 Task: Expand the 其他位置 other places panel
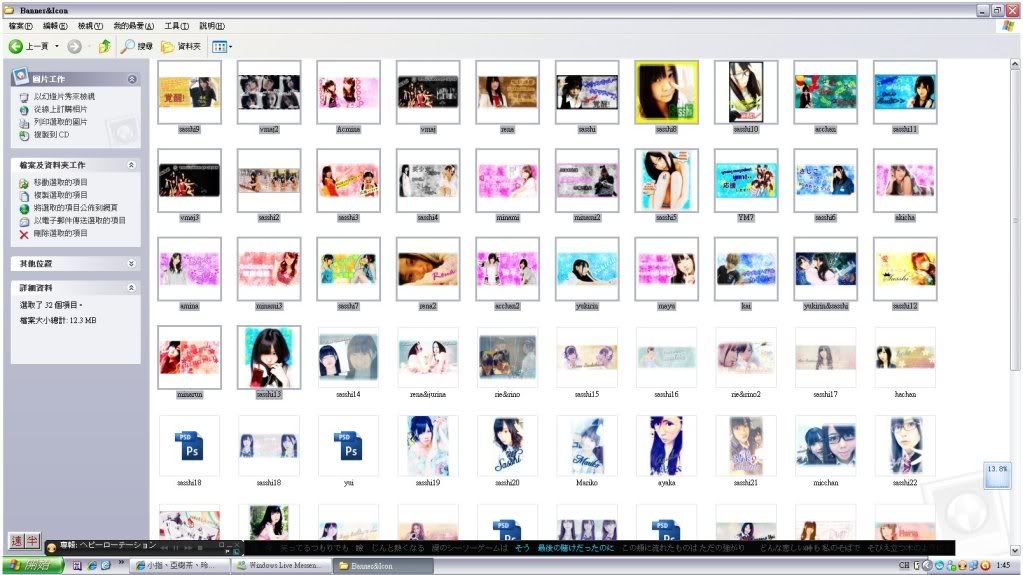pos(132,264)
